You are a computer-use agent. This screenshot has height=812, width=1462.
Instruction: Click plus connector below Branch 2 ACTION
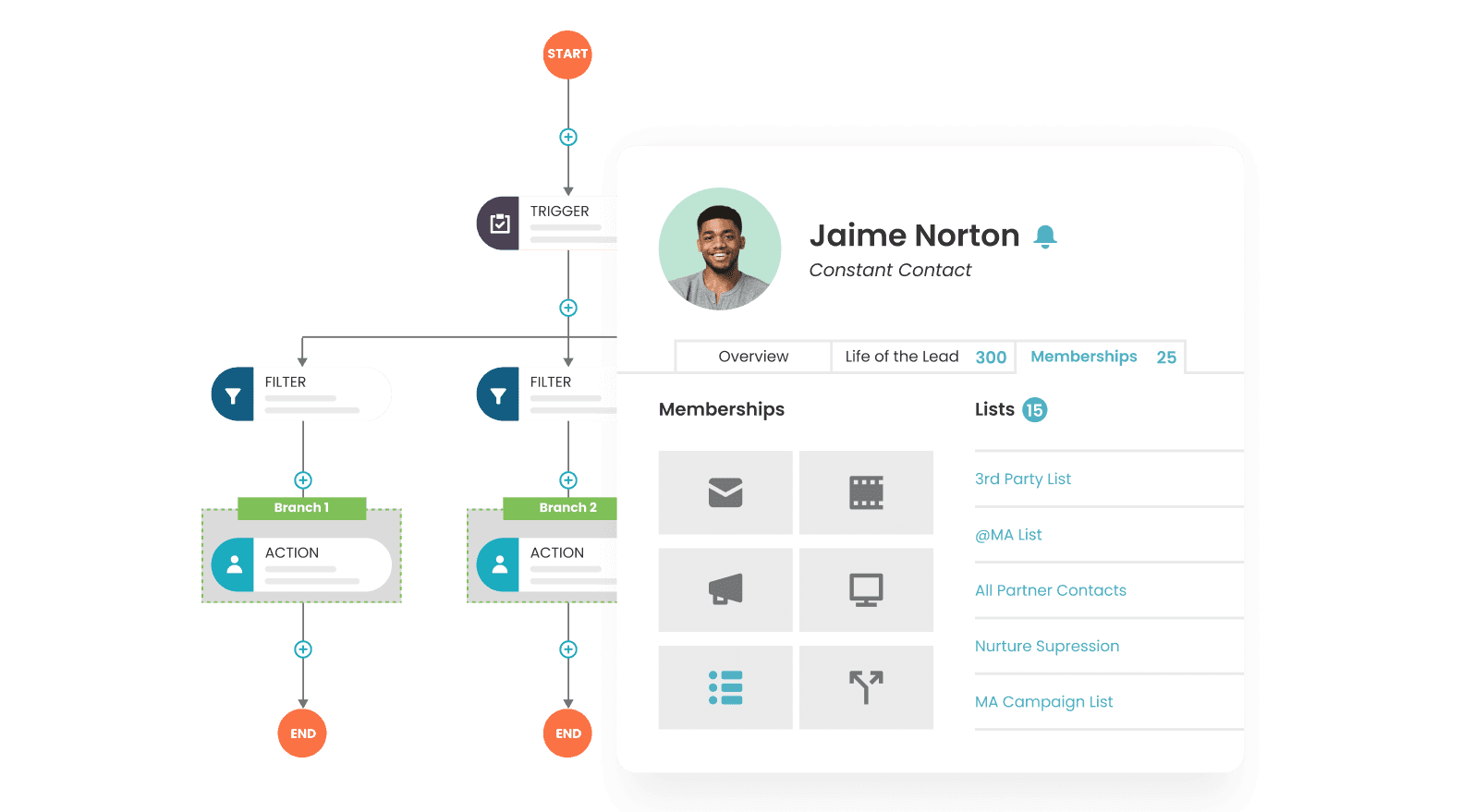568,649
